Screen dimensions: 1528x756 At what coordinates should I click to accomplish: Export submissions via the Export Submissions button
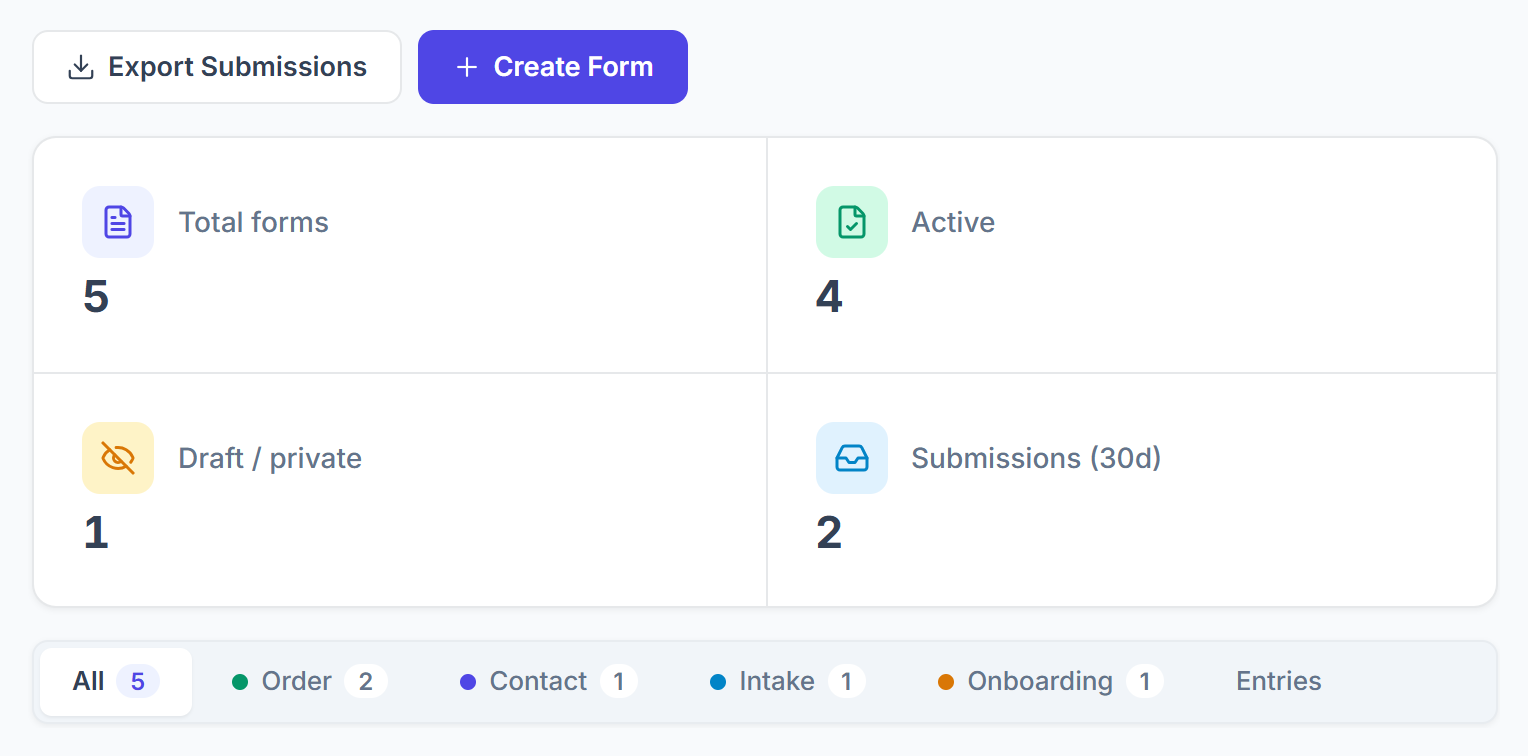coord(217,67)
